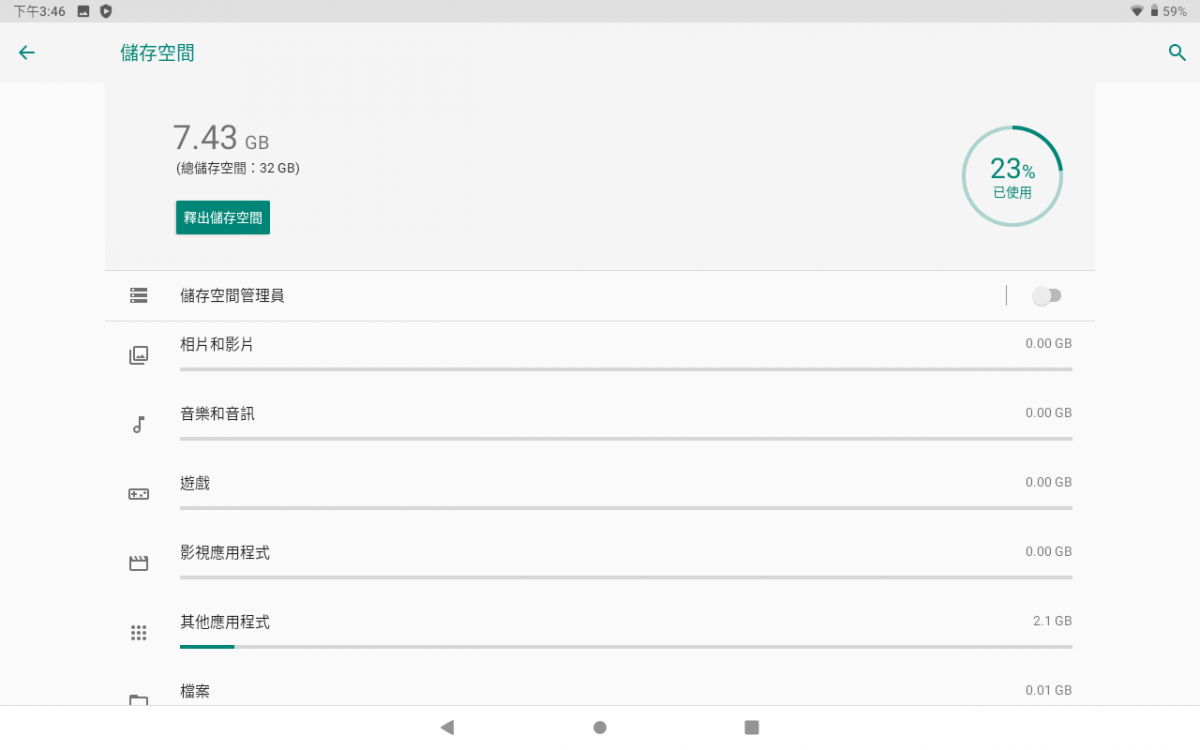Tap the Android back navigation triangle

point(447,728)
